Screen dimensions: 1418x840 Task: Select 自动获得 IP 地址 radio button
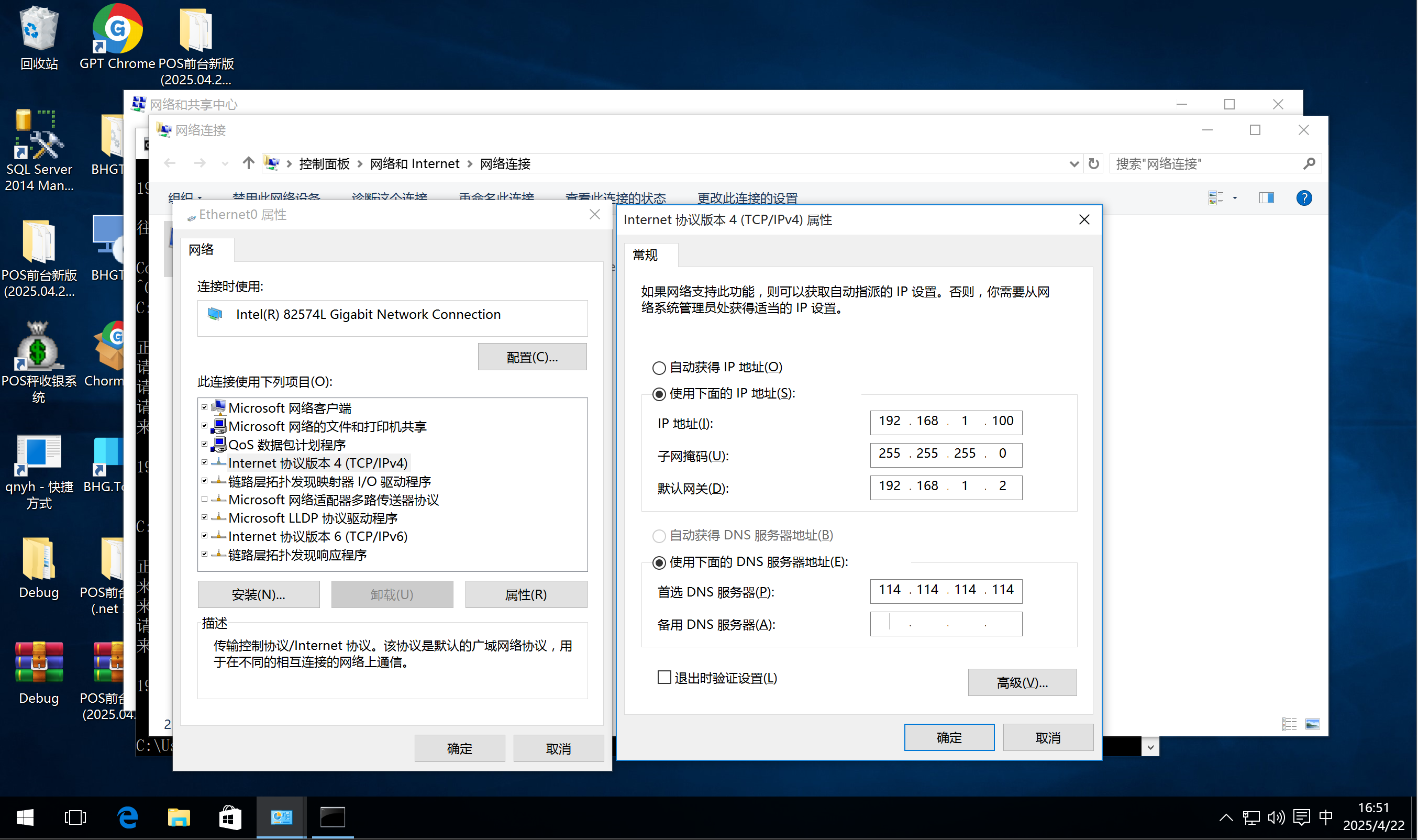(659, 367)
